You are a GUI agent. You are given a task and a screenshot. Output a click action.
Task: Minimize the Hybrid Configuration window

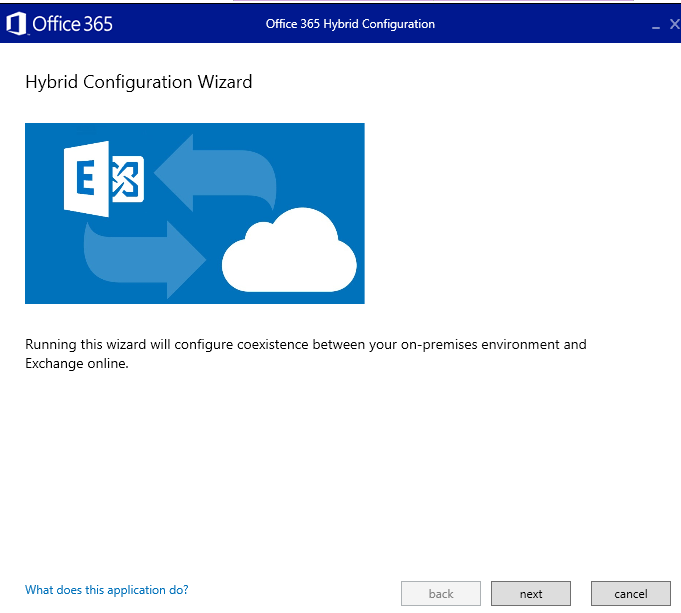656,25
